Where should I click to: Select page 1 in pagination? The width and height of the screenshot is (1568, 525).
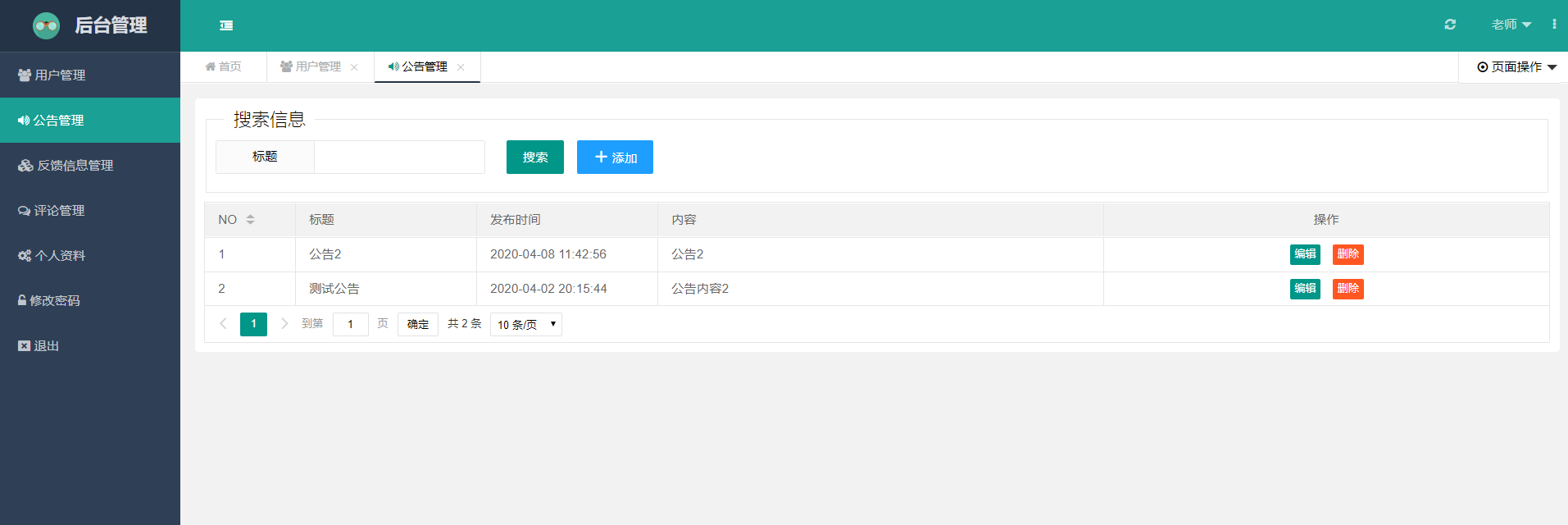(253, 324)
